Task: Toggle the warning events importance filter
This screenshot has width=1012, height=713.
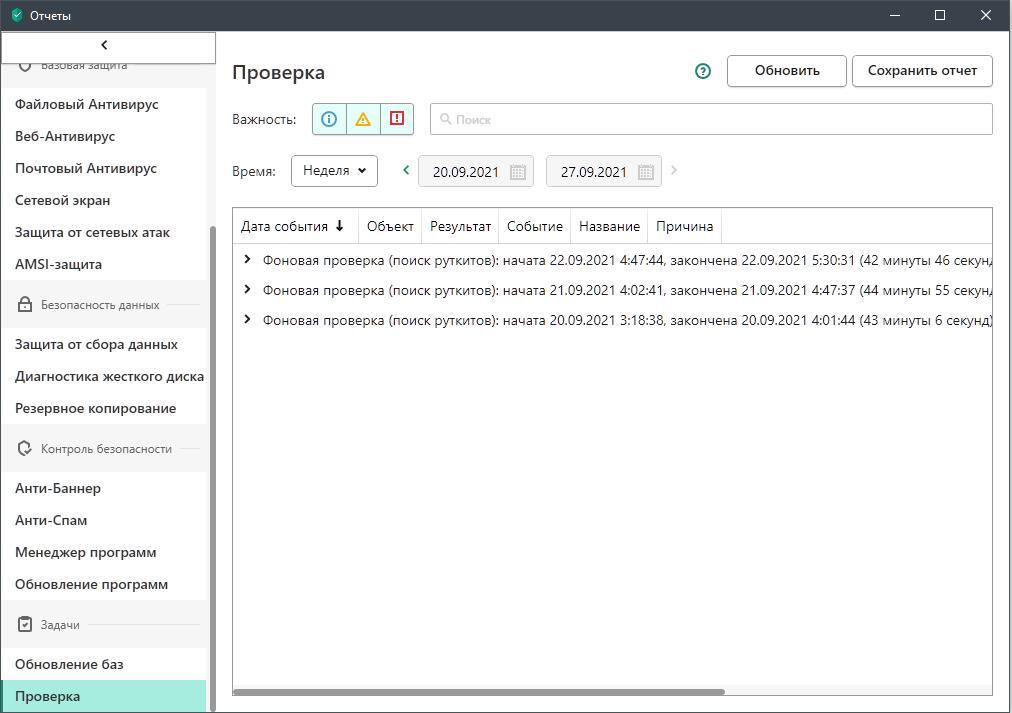Action: point(363,119)
